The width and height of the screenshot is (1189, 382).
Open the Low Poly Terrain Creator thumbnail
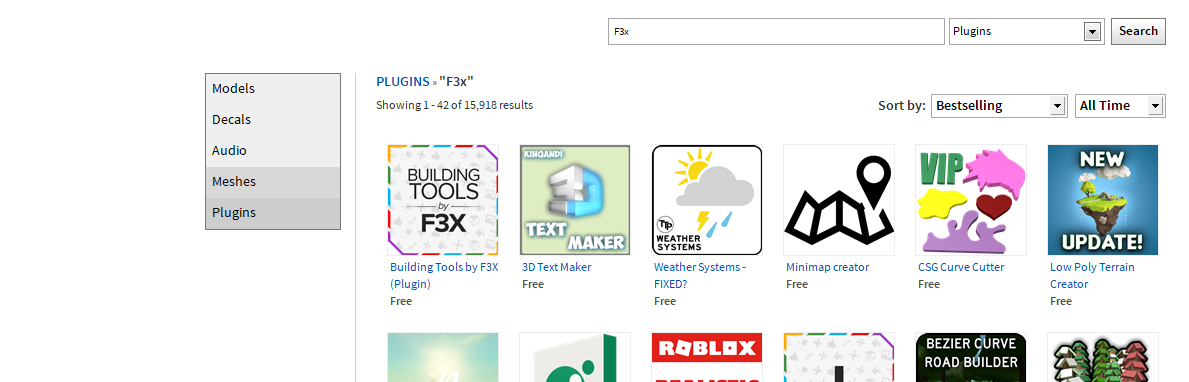coord(1103,200)
